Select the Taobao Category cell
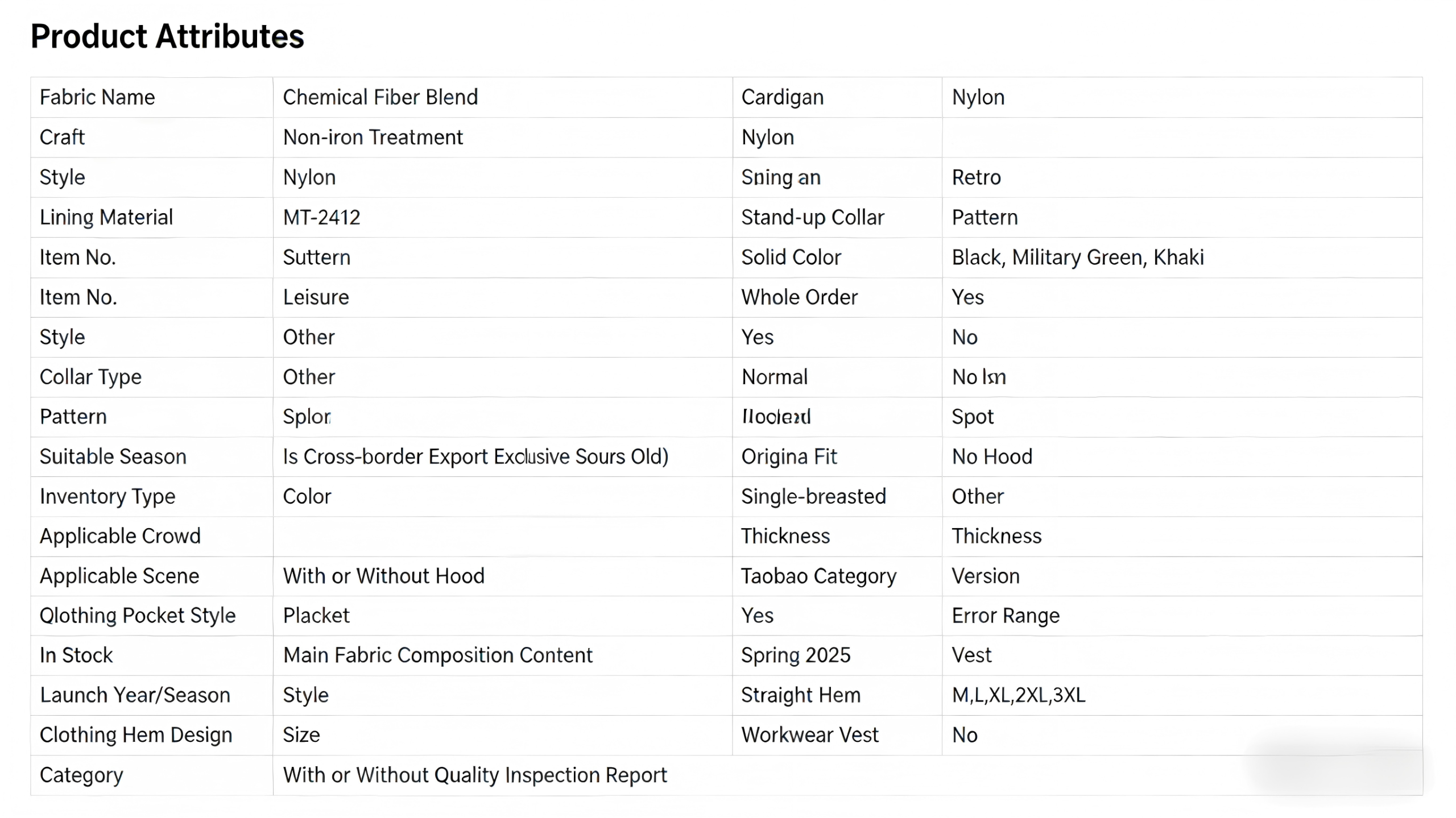This screenshot has width=1456, height=818. click(x=818, y=576)
